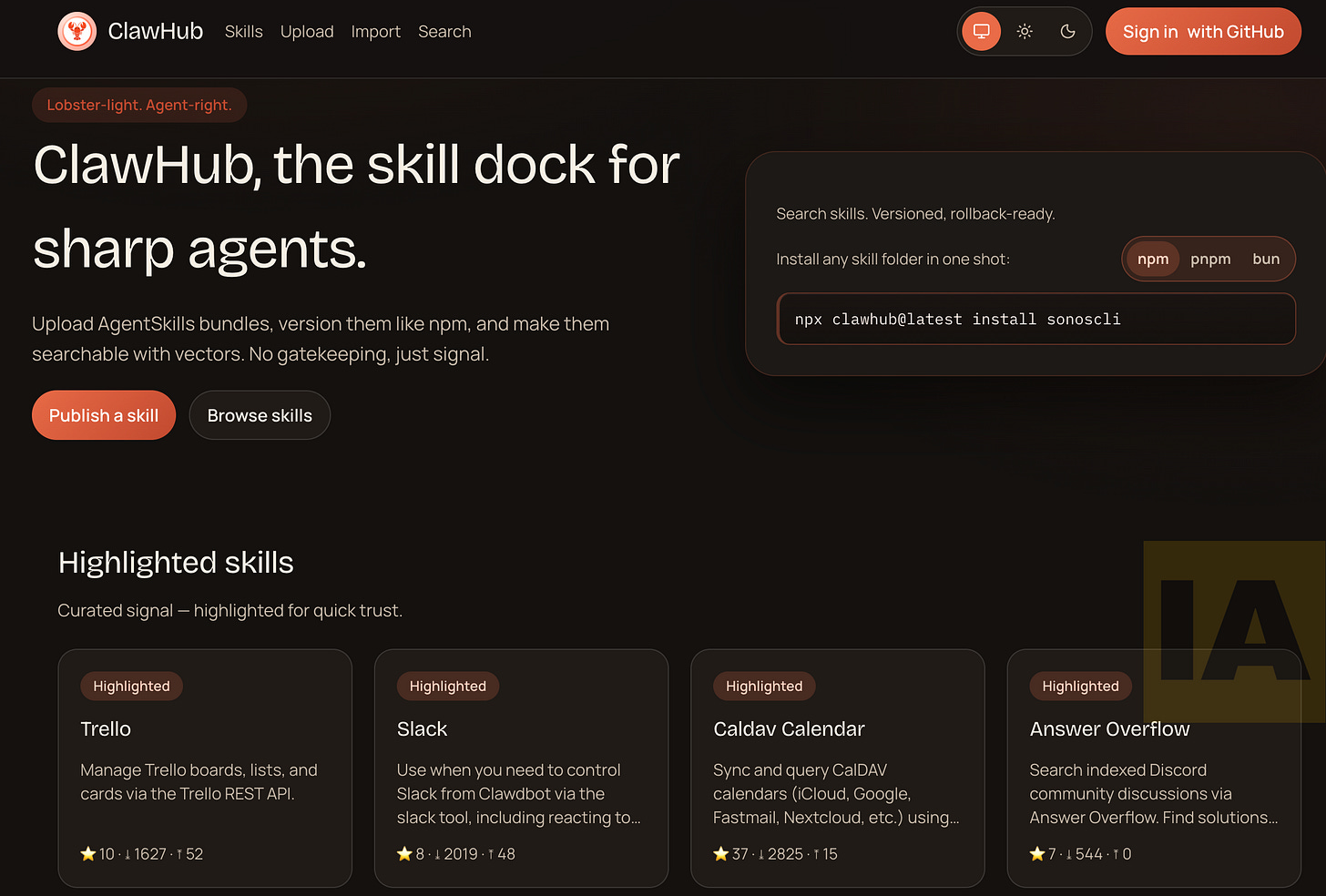The image size is (1326, 896).
Task: Click the ClawHub lobster logo
Action: (77, 30)
